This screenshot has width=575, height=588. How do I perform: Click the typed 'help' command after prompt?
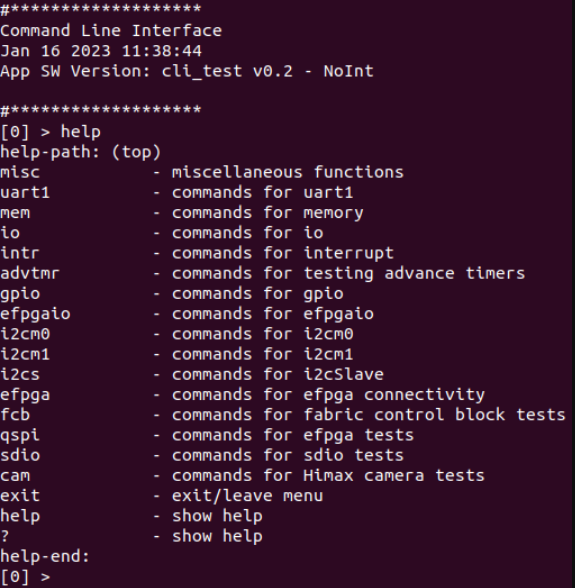tap(81, 132)
